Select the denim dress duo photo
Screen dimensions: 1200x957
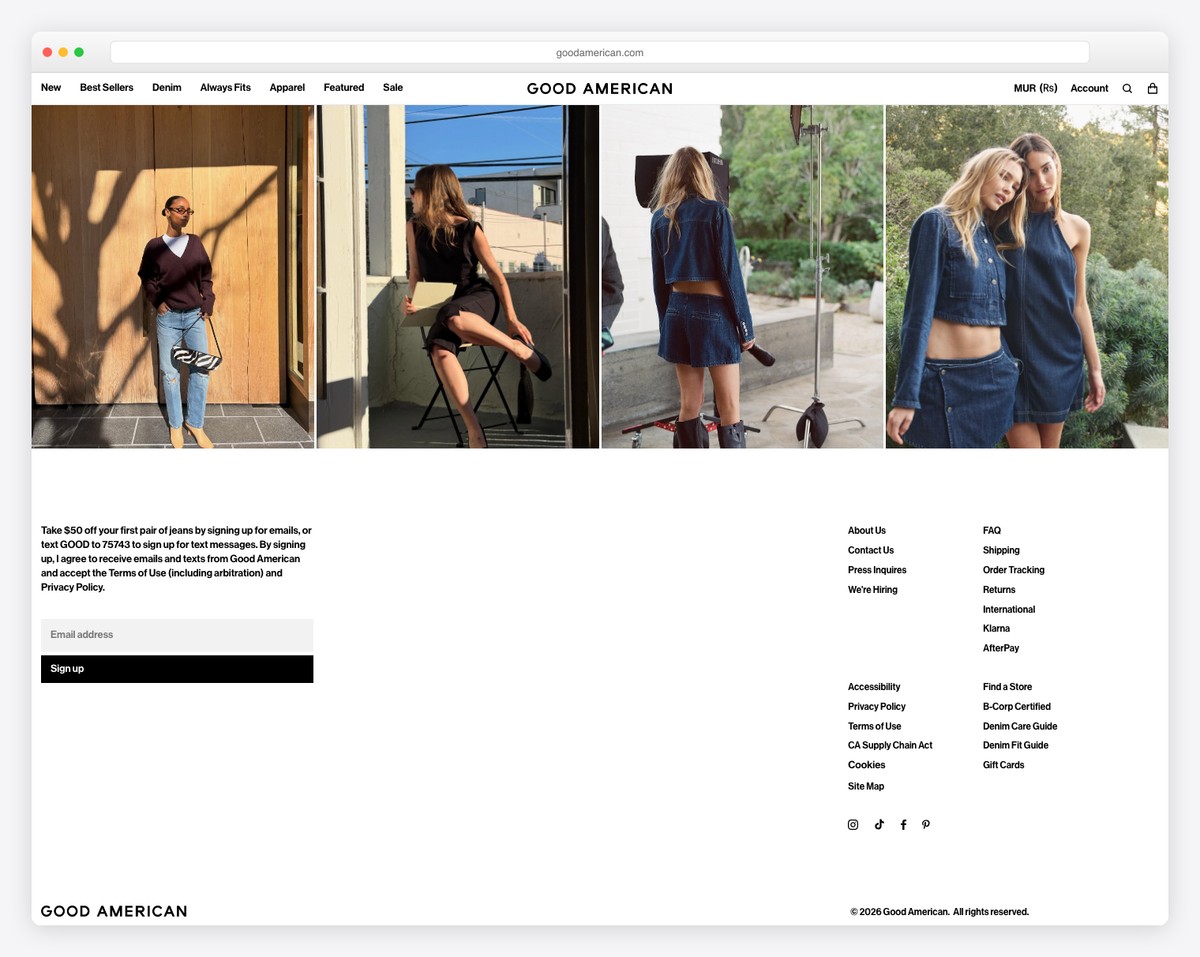(x=1027, y=275)
